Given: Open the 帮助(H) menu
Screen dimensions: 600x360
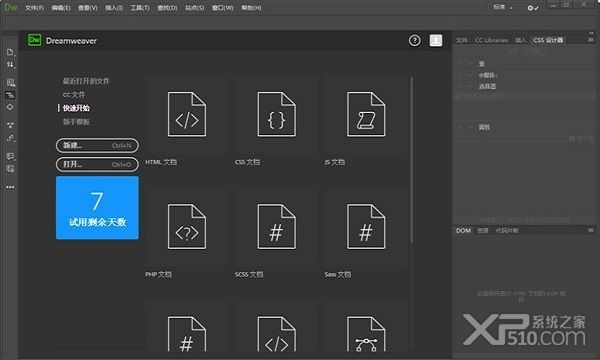Looking at the screenshot, I should pyautogui.click(x=251, y=8).
